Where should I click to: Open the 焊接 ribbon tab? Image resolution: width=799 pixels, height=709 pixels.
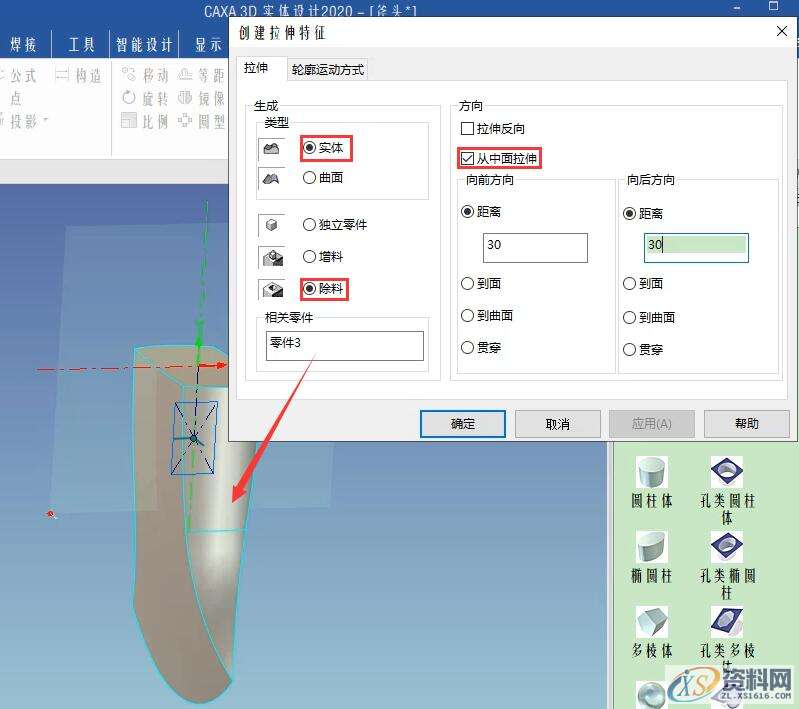coord(23,45)
